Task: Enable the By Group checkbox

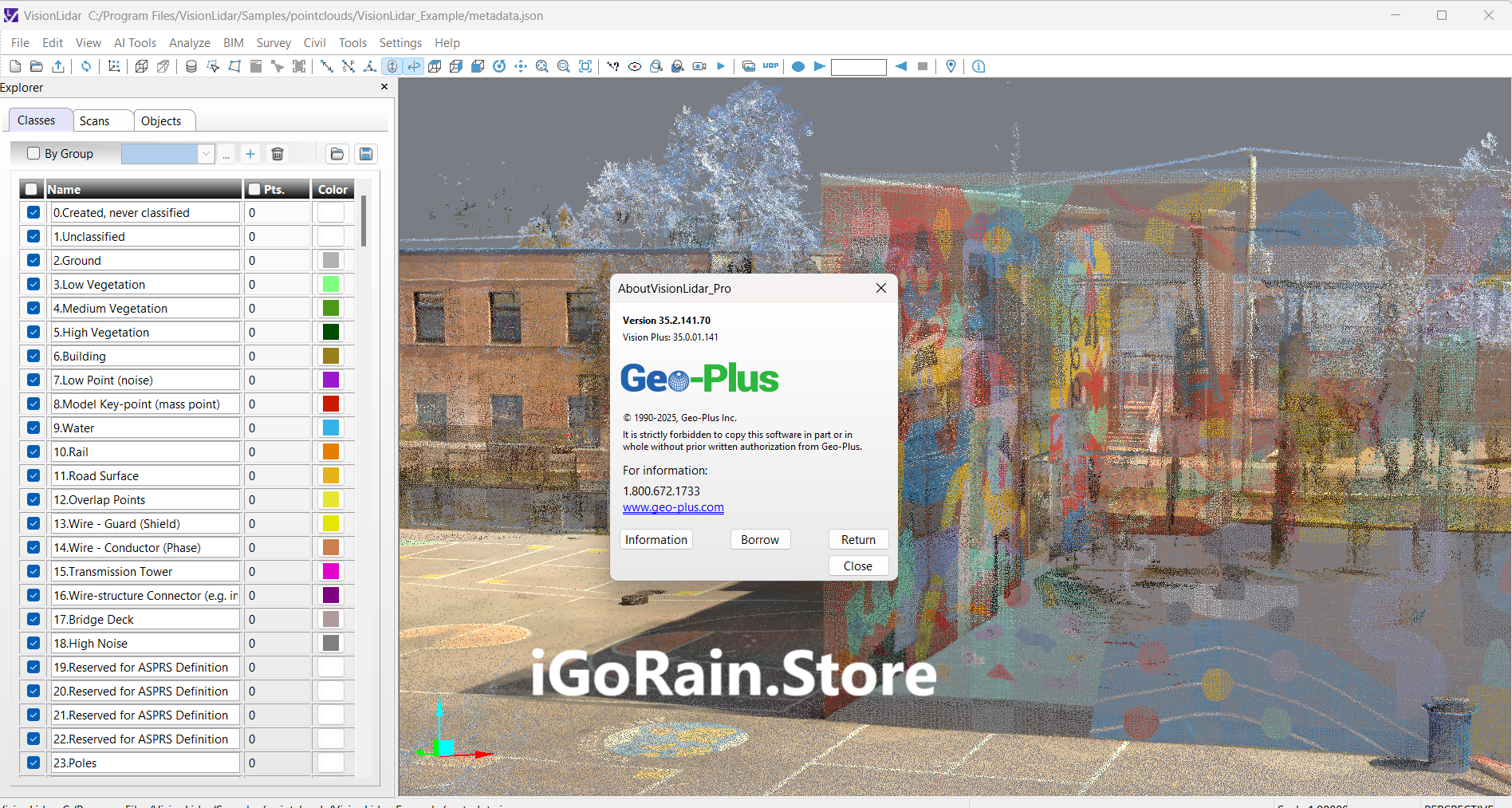Action: tap(32, 153)
